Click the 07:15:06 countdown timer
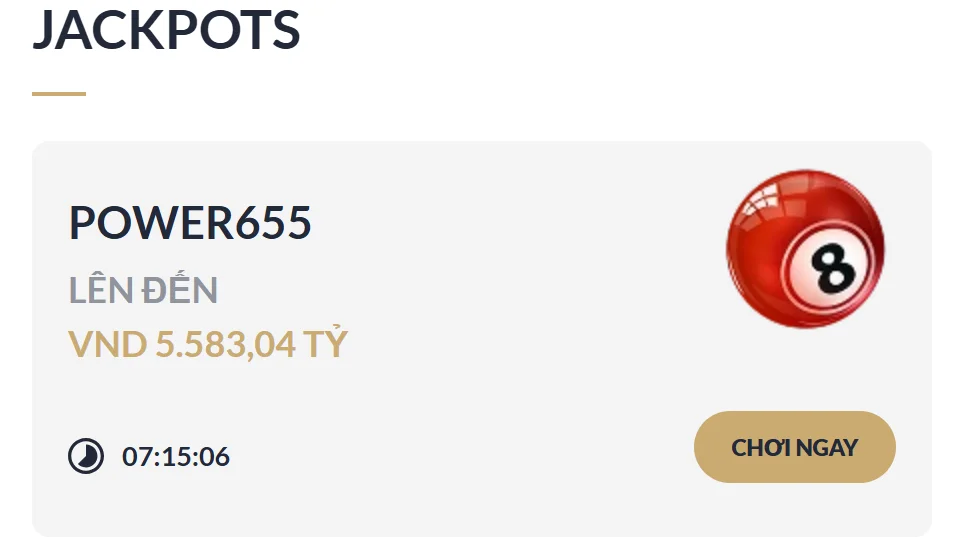 click(175, 457)
